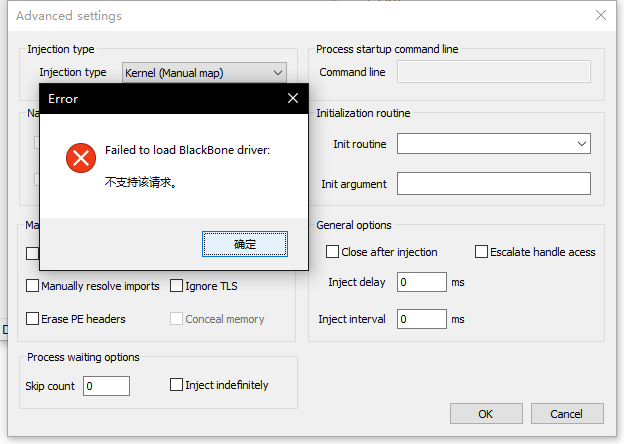624x444 pixels.
Task: Check Manually resolve imports option
Action: point(33,286)
